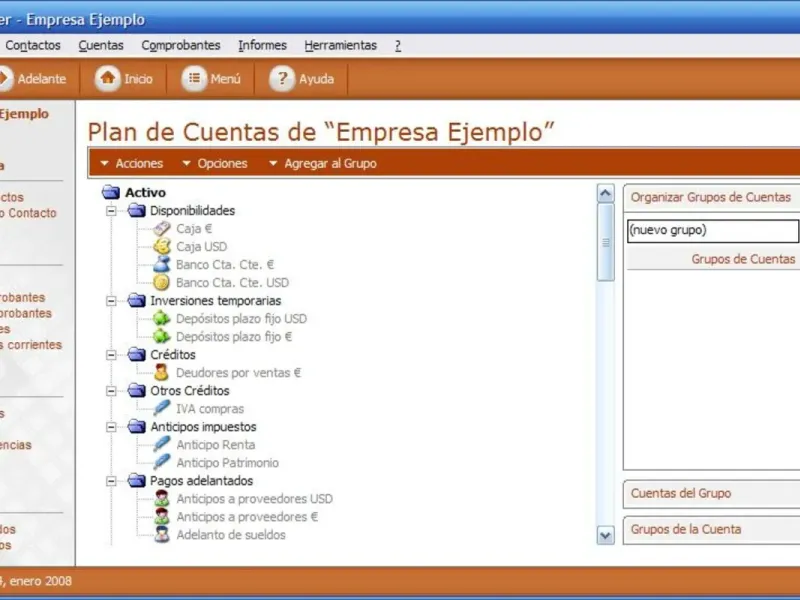Viewport: 800px width, 600px height.
Task: Select the Anticipo Patrimonio account label
Action: point(228,463)
